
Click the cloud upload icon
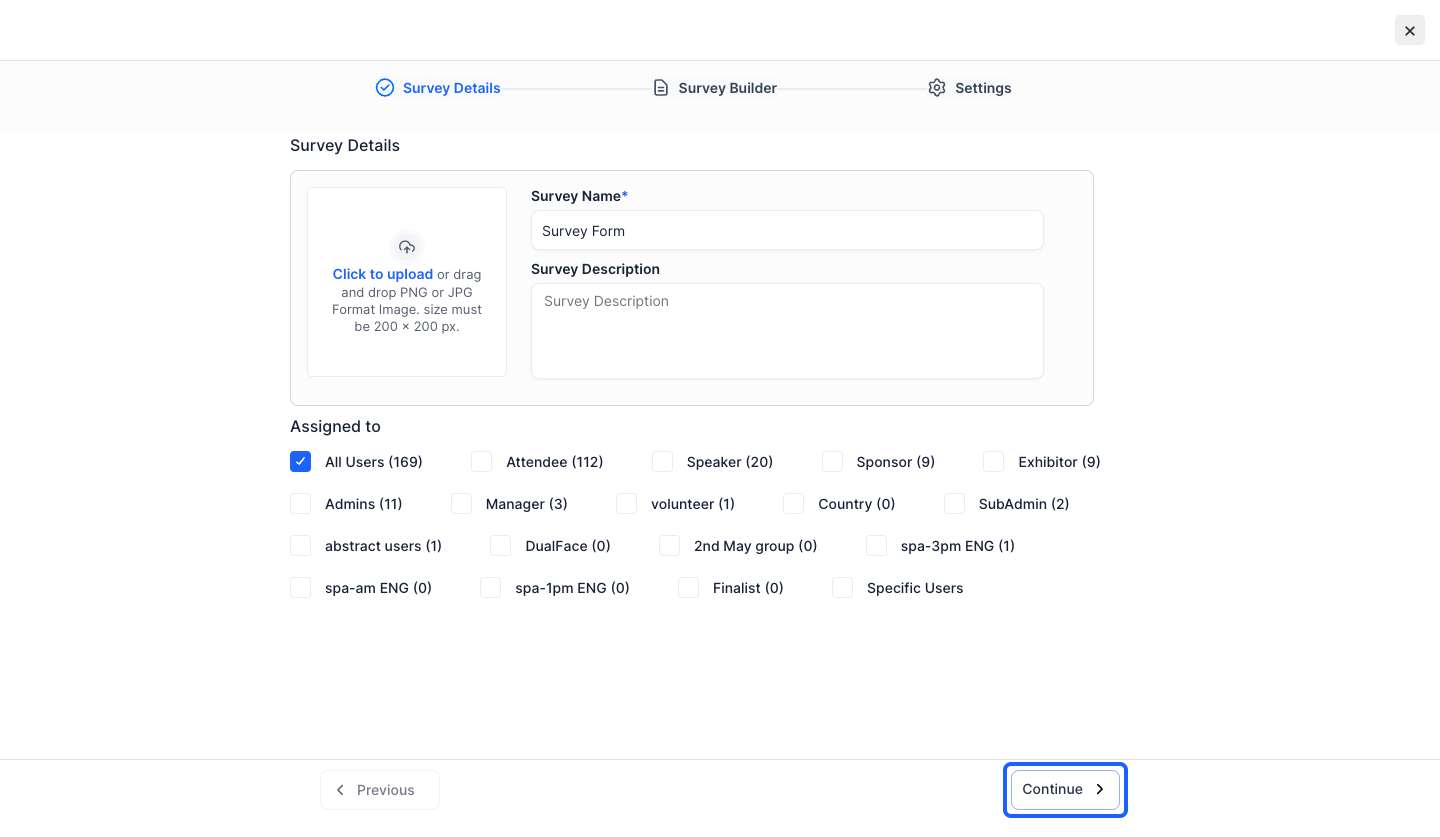407,247
